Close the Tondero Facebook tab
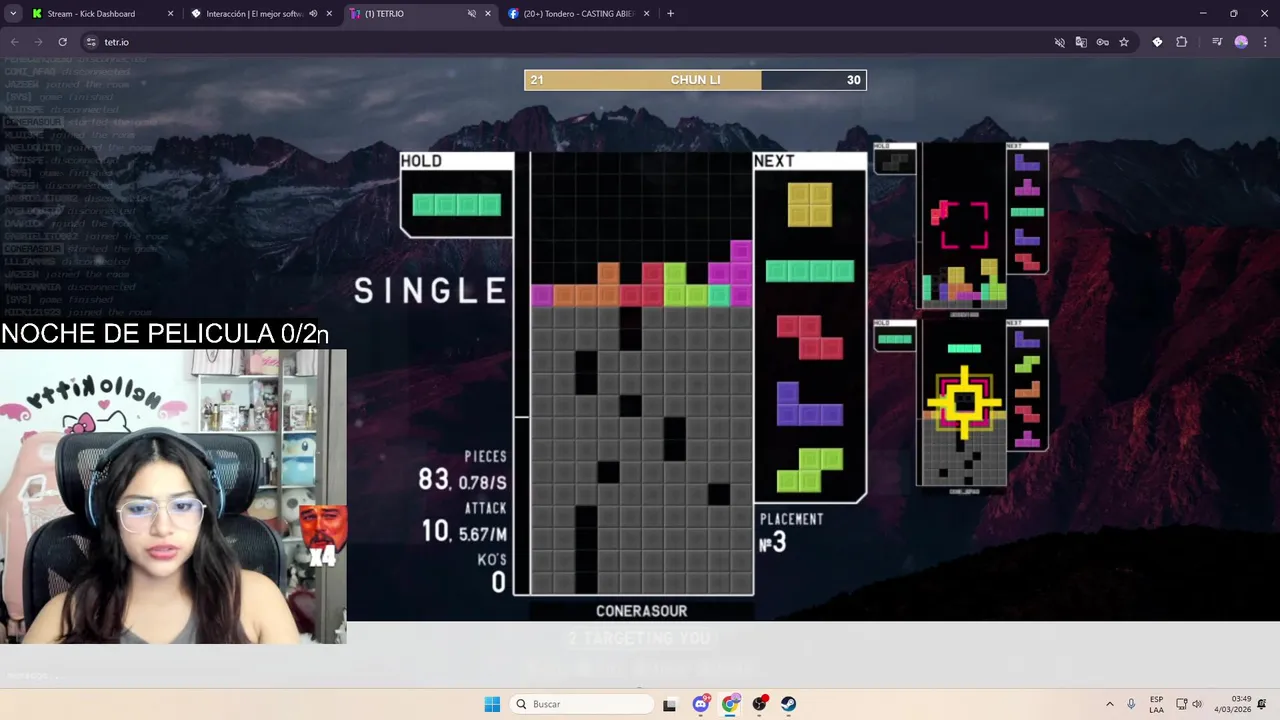Viewport: 1280px width, 720px height. [x=646, y=14]
